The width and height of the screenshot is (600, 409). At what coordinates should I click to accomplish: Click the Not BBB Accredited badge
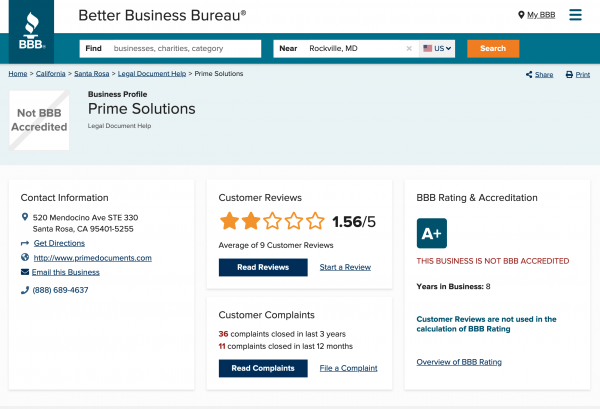tap(39, 120)
